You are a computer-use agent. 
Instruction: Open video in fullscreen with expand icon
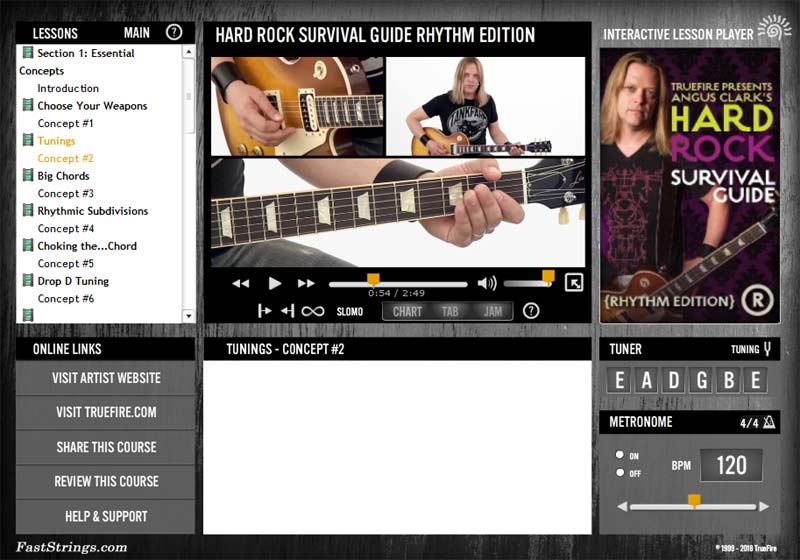pyautogui.click(x=574, y=282)
